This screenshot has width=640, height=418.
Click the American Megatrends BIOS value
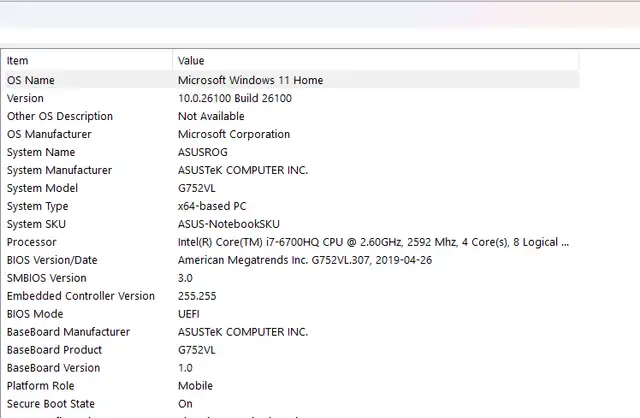pyautogui.click(x=305, y=260)
